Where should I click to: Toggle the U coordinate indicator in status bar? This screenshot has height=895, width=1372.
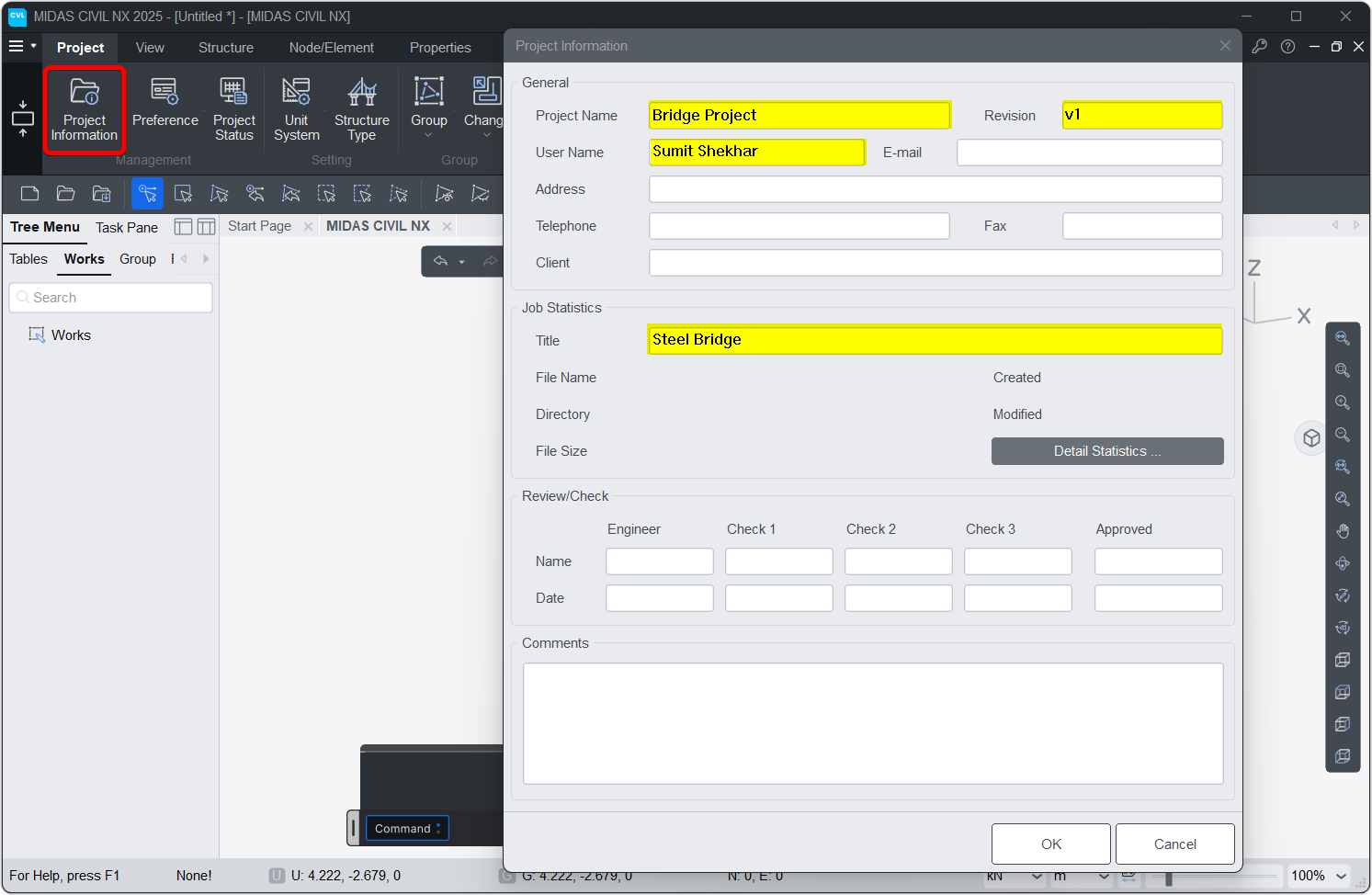pos(277,876)
